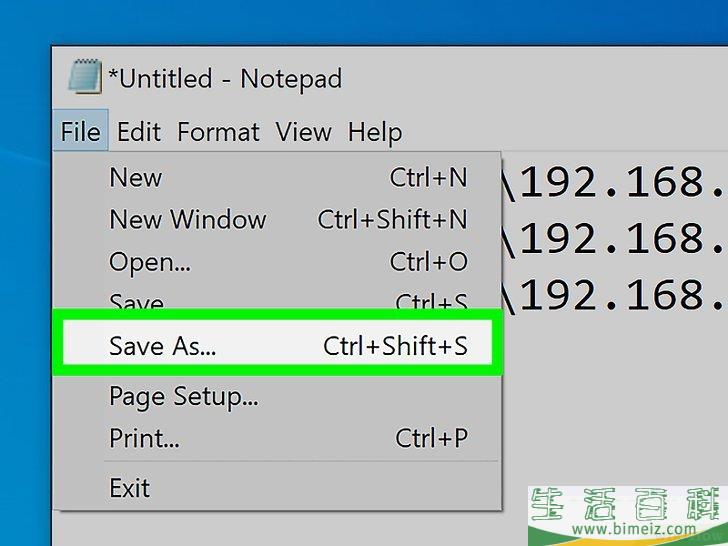Click the www.bimeiz.com watermark link
The width and height of the screenshot is (728, 546).
[x=633, y=528]
